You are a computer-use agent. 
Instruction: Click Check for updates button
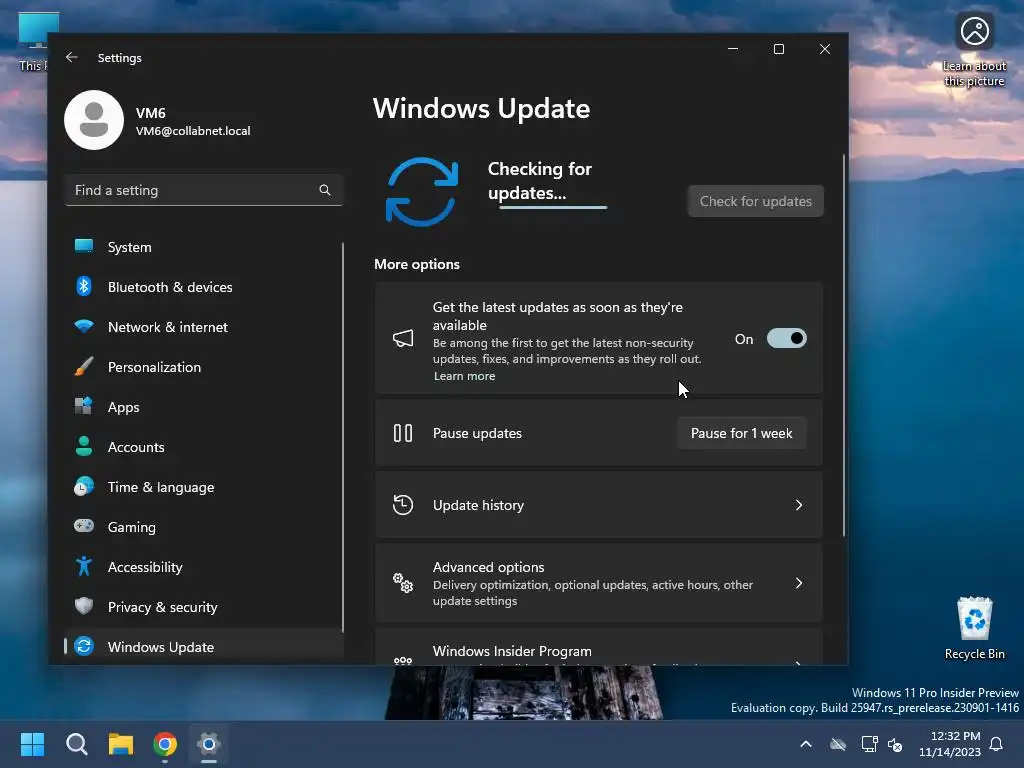756,201
